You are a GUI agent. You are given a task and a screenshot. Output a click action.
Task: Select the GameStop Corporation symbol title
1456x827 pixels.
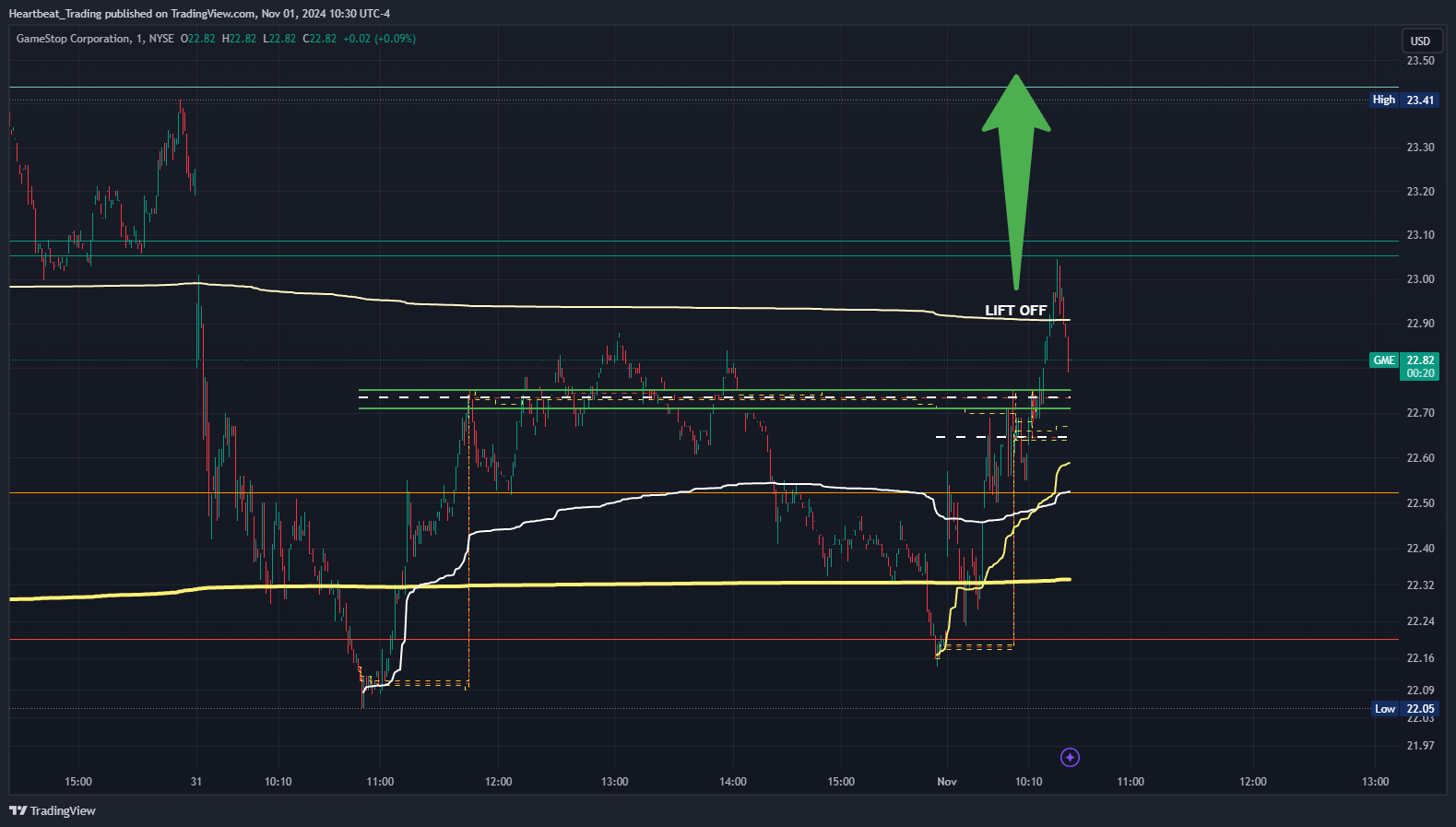(x=74, y=39)
